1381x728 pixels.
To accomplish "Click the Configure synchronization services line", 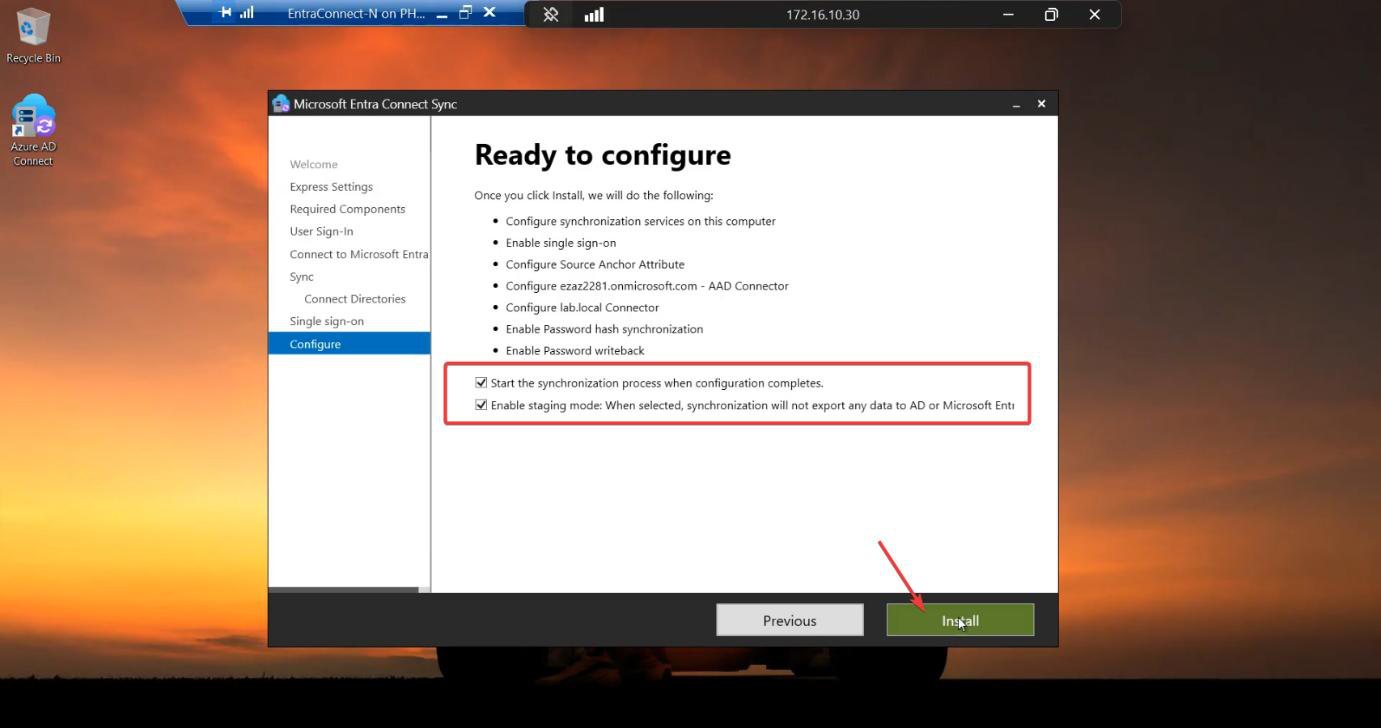I will 640,221.
